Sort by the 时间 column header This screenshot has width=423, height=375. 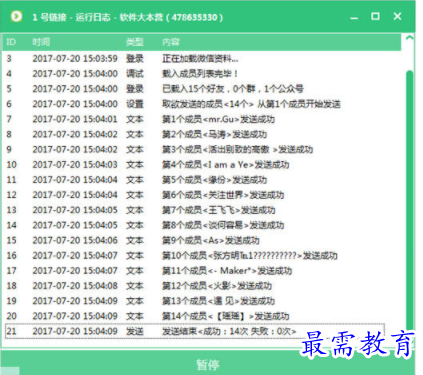[41, 42]
